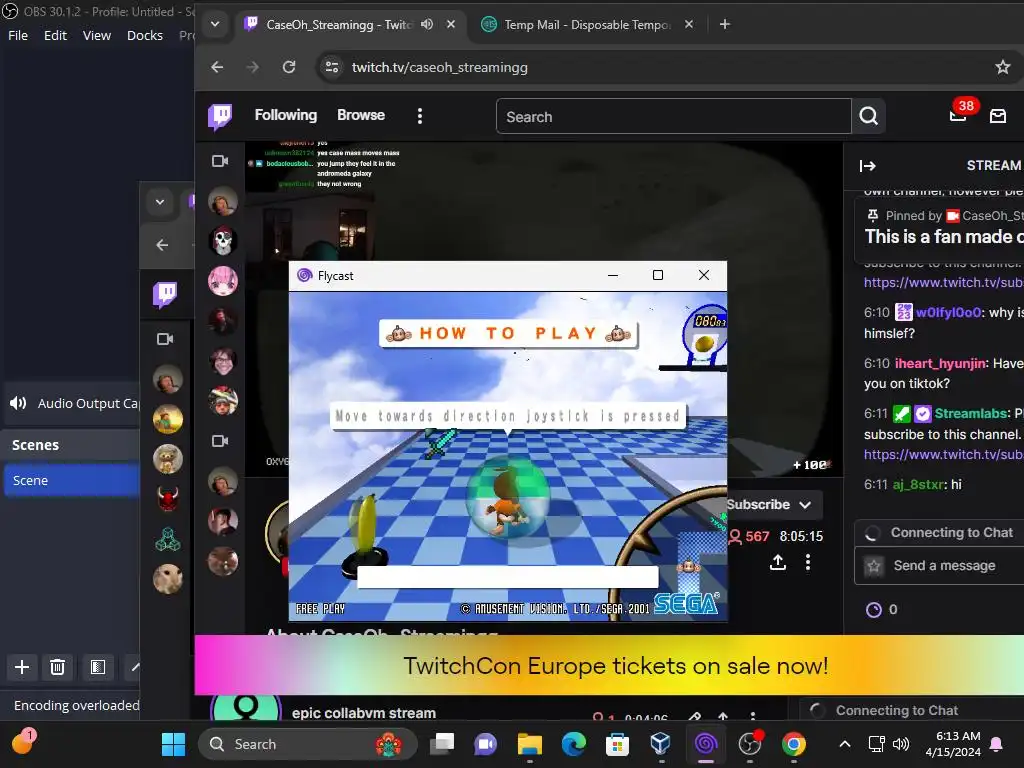The image size is (1024, 768).
Task: Go back in the Chrome browser
Action: [x=217, y=67]
